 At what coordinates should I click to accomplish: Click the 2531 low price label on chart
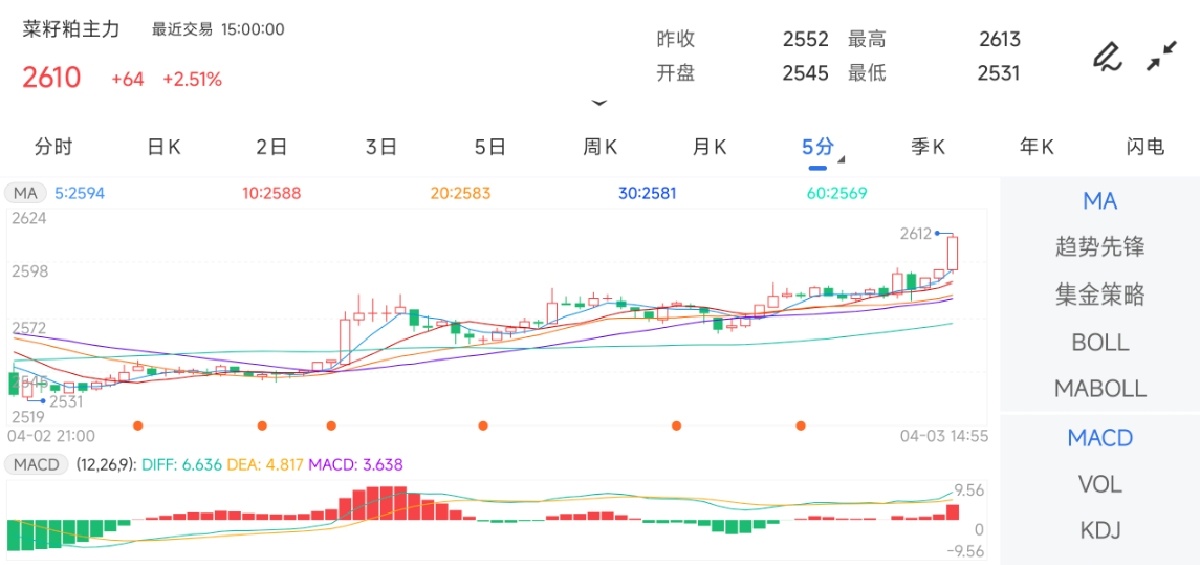coord(67,401)
